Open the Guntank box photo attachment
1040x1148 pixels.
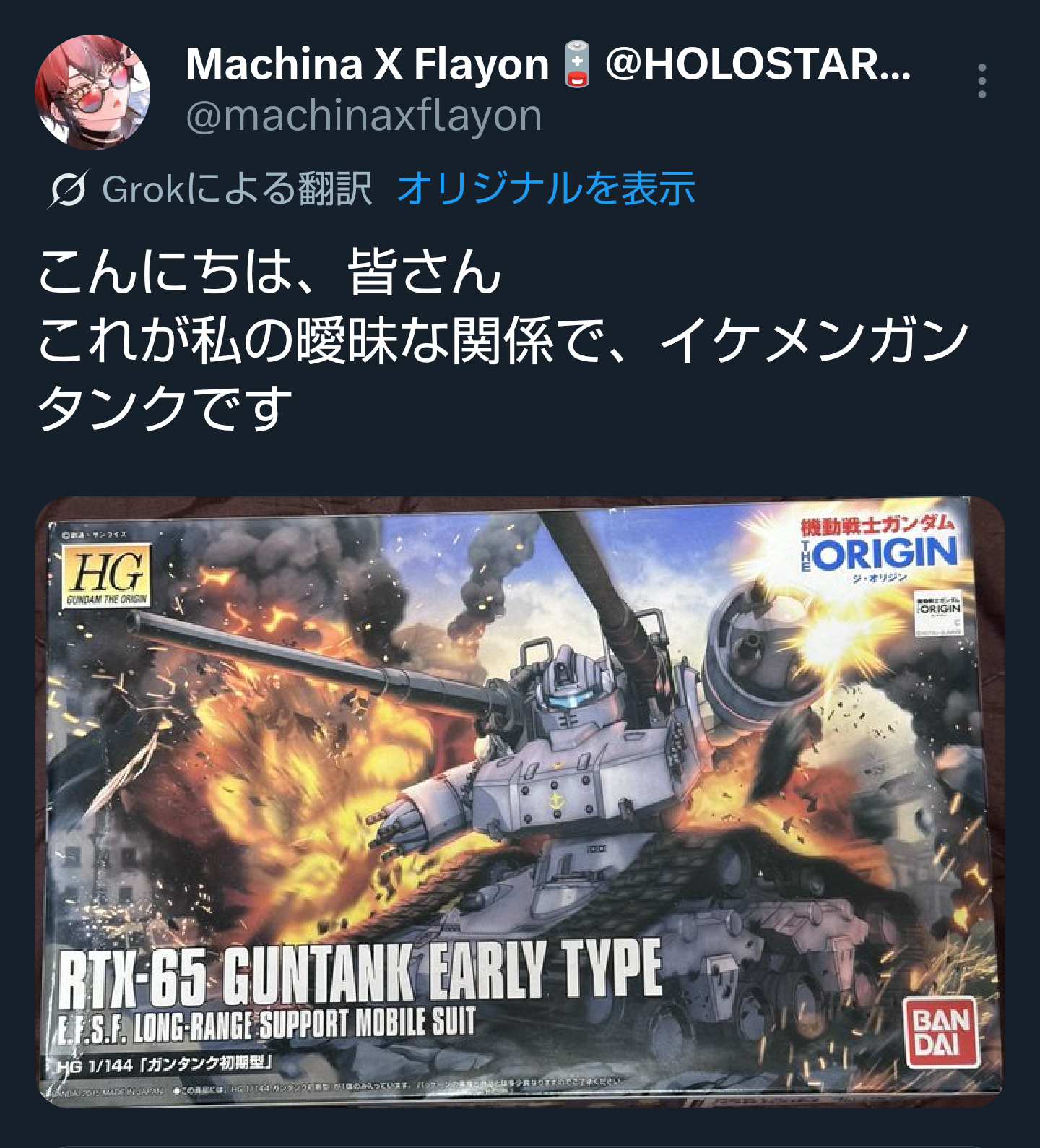(520, 802)
